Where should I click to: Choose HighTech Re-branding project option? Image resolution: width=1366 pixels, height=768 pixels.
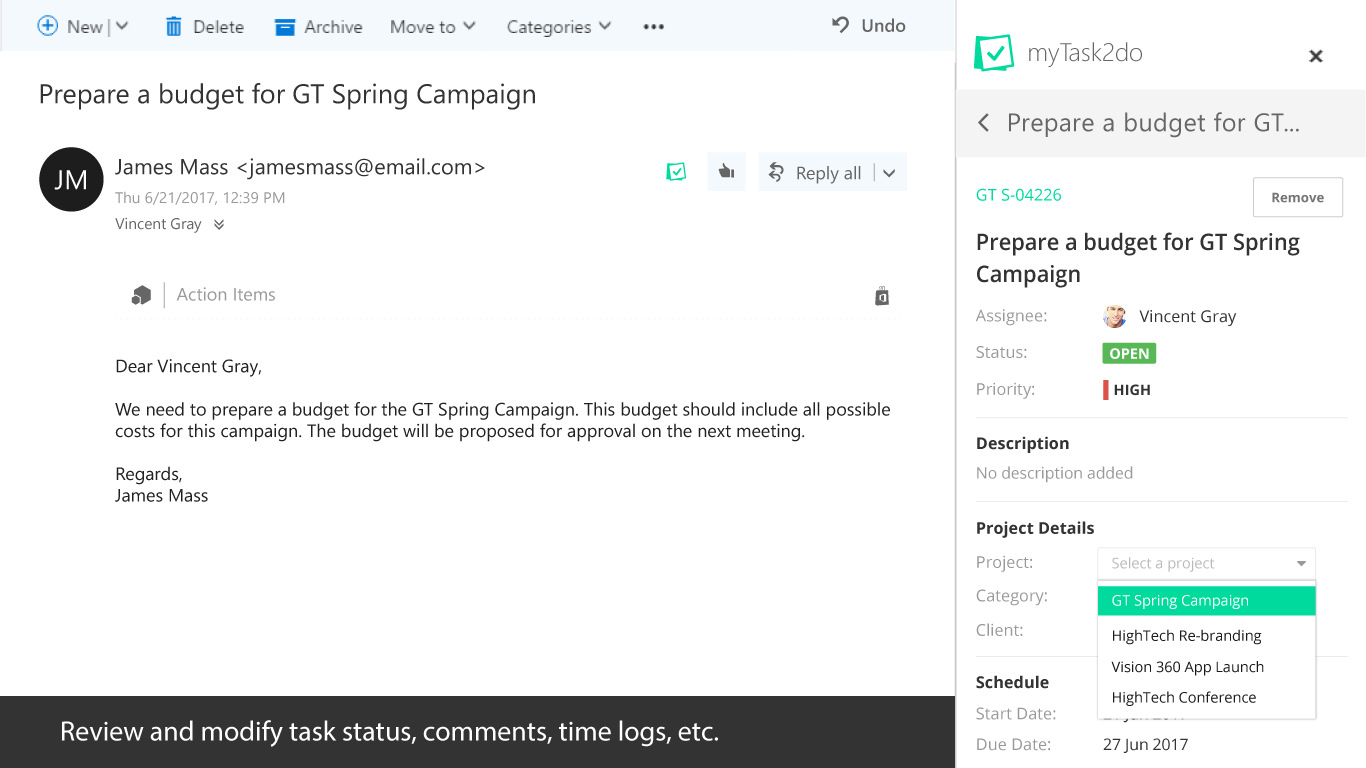click(1186, 636)
